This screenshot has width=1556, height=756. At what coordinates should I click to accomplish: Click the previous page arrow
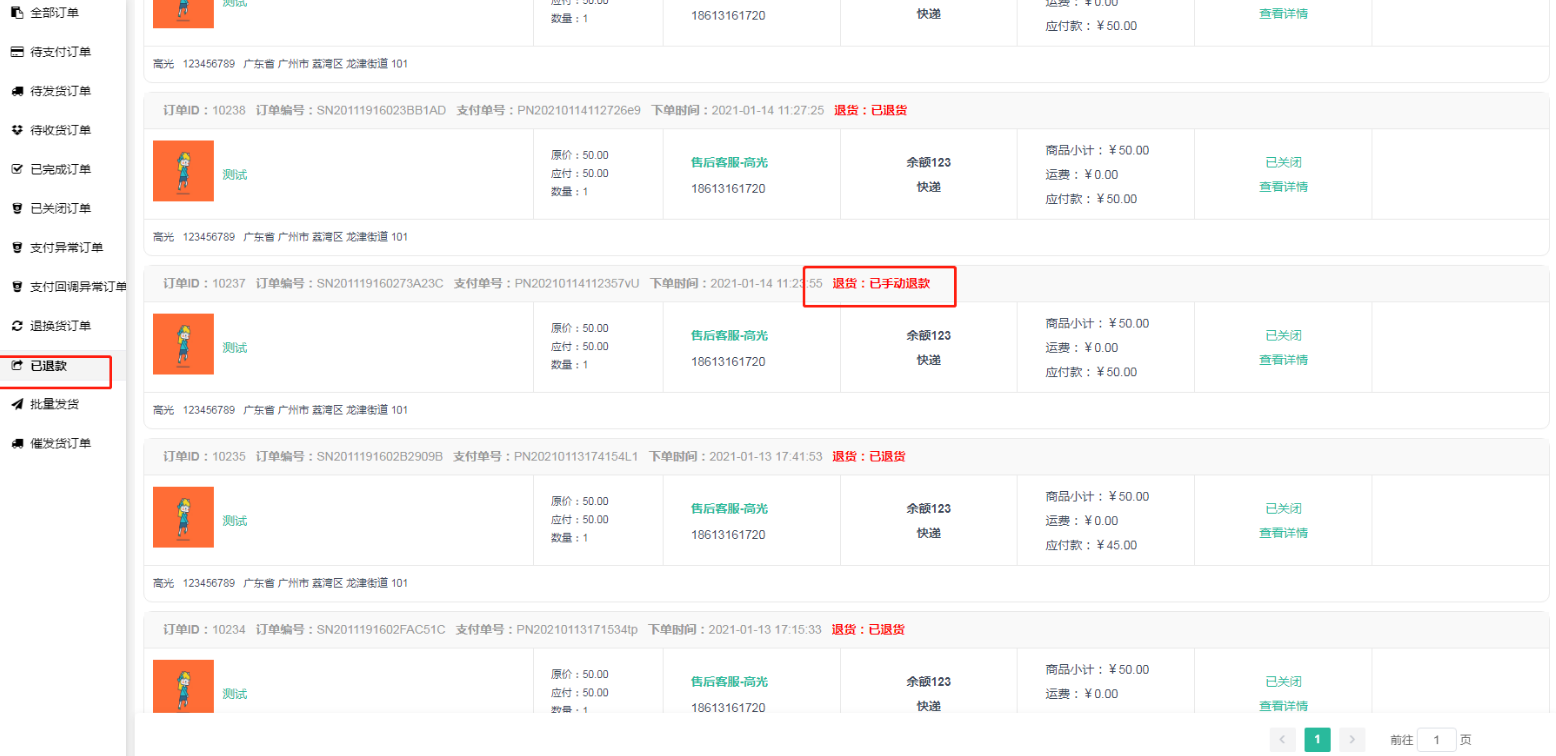click(x=1283, y=740)
